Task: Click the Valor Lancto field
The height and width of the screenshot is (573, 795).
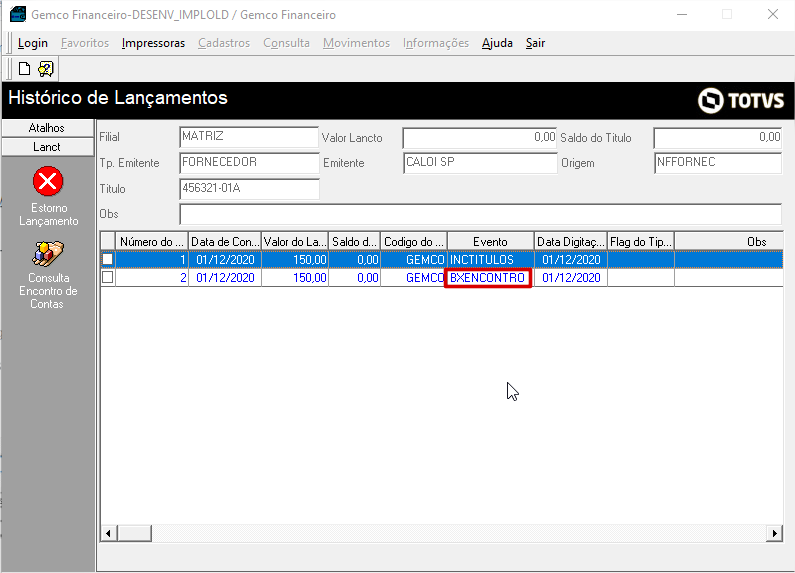Action: [480, 138]
